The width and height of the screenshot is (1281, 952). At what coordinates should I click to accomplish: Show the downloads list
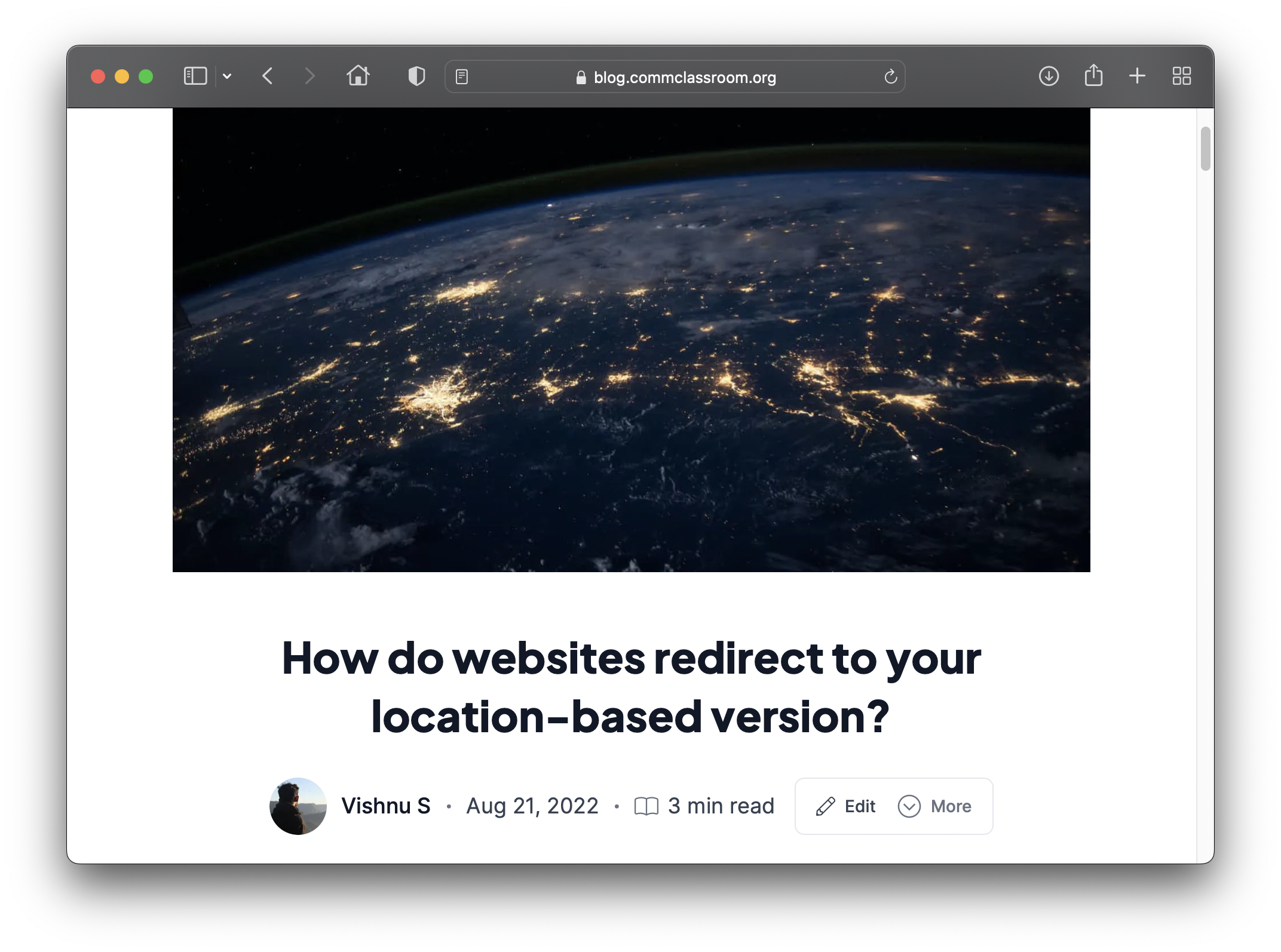click(1049, 76)
